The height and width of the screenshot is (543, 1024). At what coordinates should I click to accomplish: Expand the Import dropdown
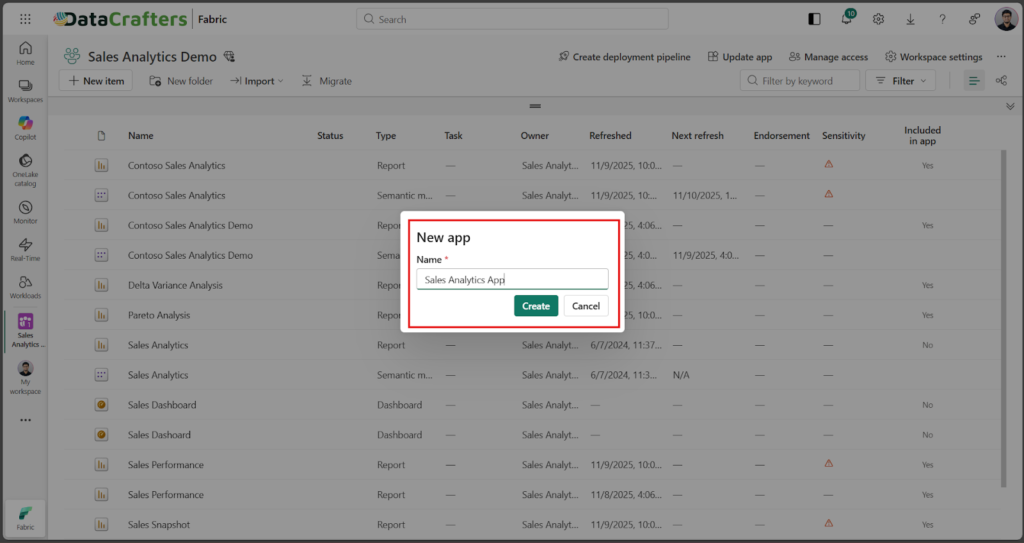click(257, 81)
